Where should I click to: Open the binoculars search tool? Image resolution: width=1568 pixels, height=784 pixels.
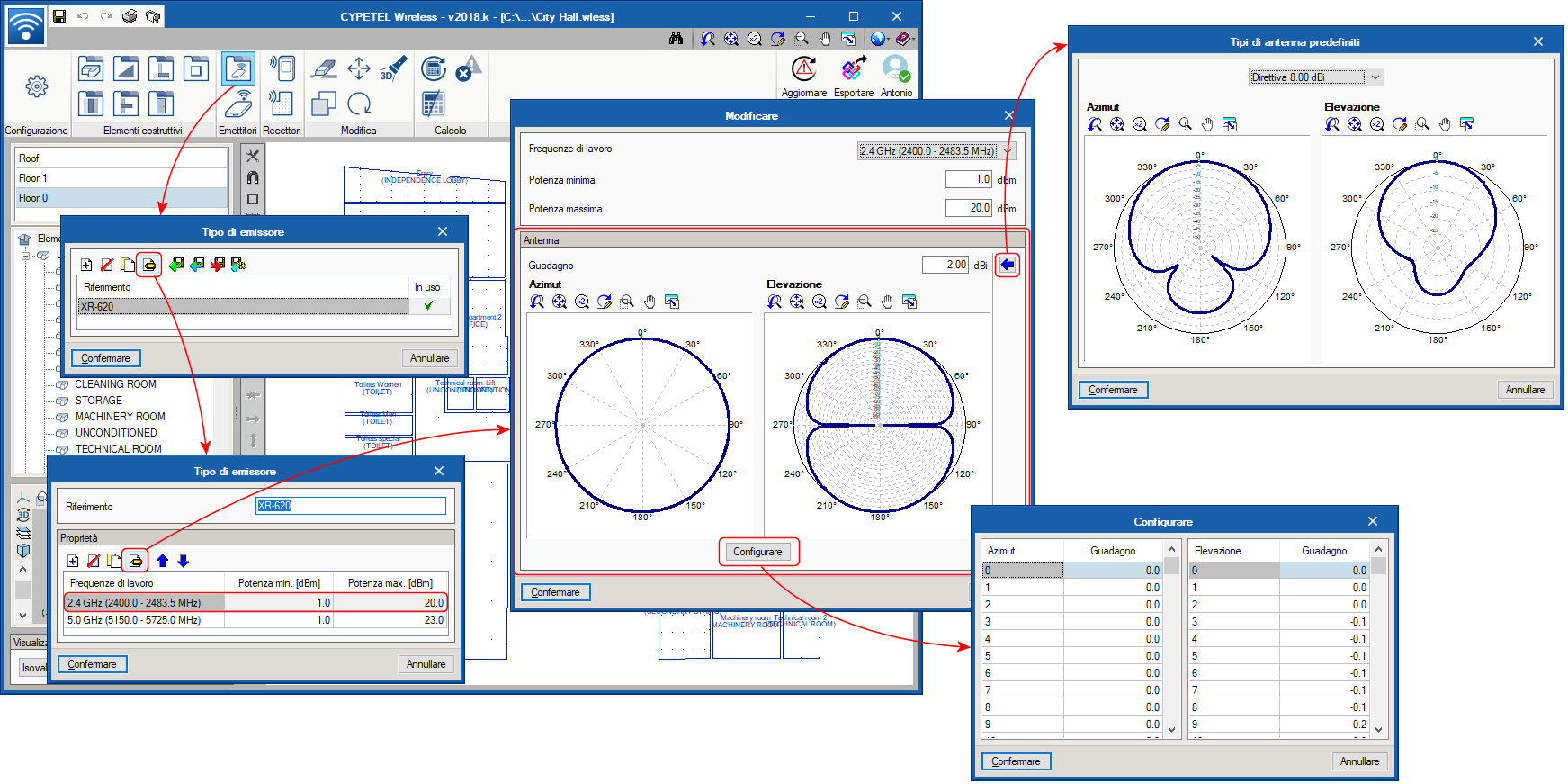click(x=676, y=39)
